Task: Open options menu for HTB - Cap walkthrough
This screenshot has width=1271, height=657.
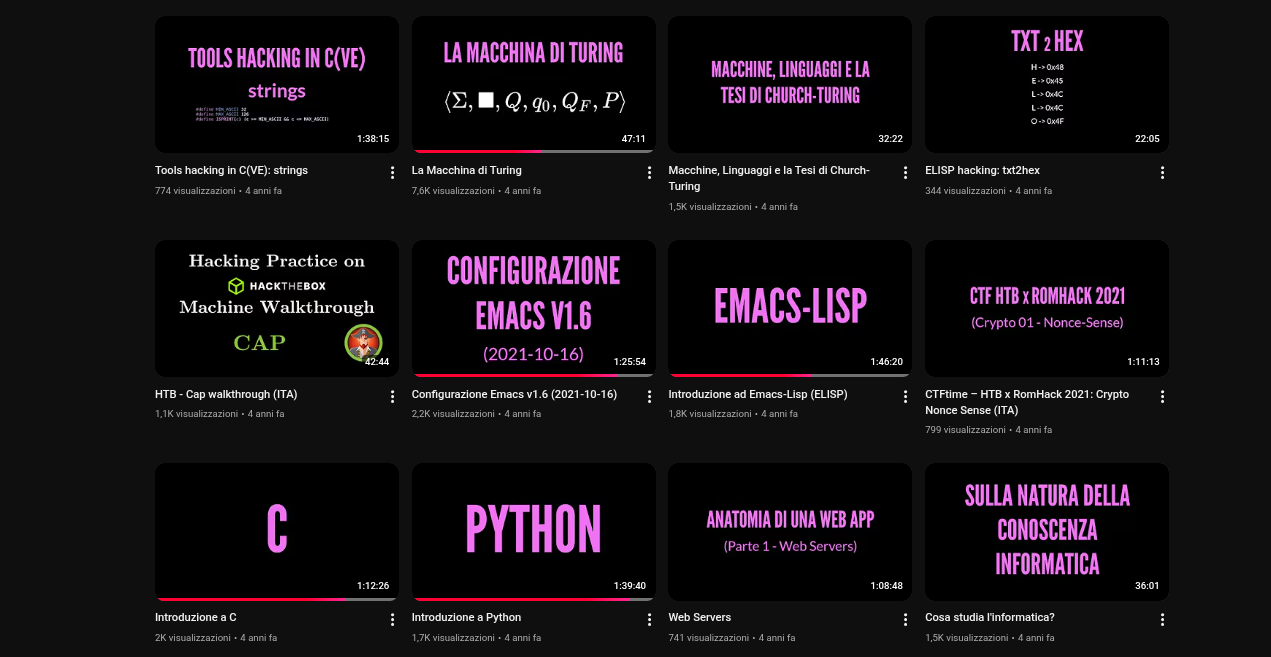Action: pos(392,397)
